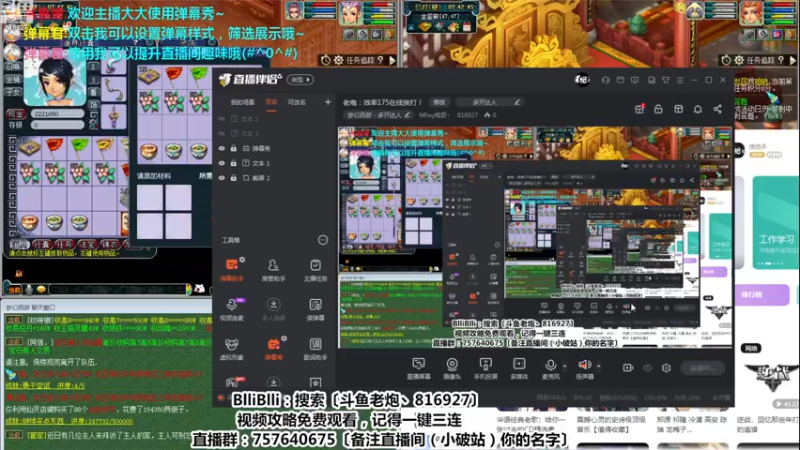Hide the 弹幕秀 layer

point(222,148)
